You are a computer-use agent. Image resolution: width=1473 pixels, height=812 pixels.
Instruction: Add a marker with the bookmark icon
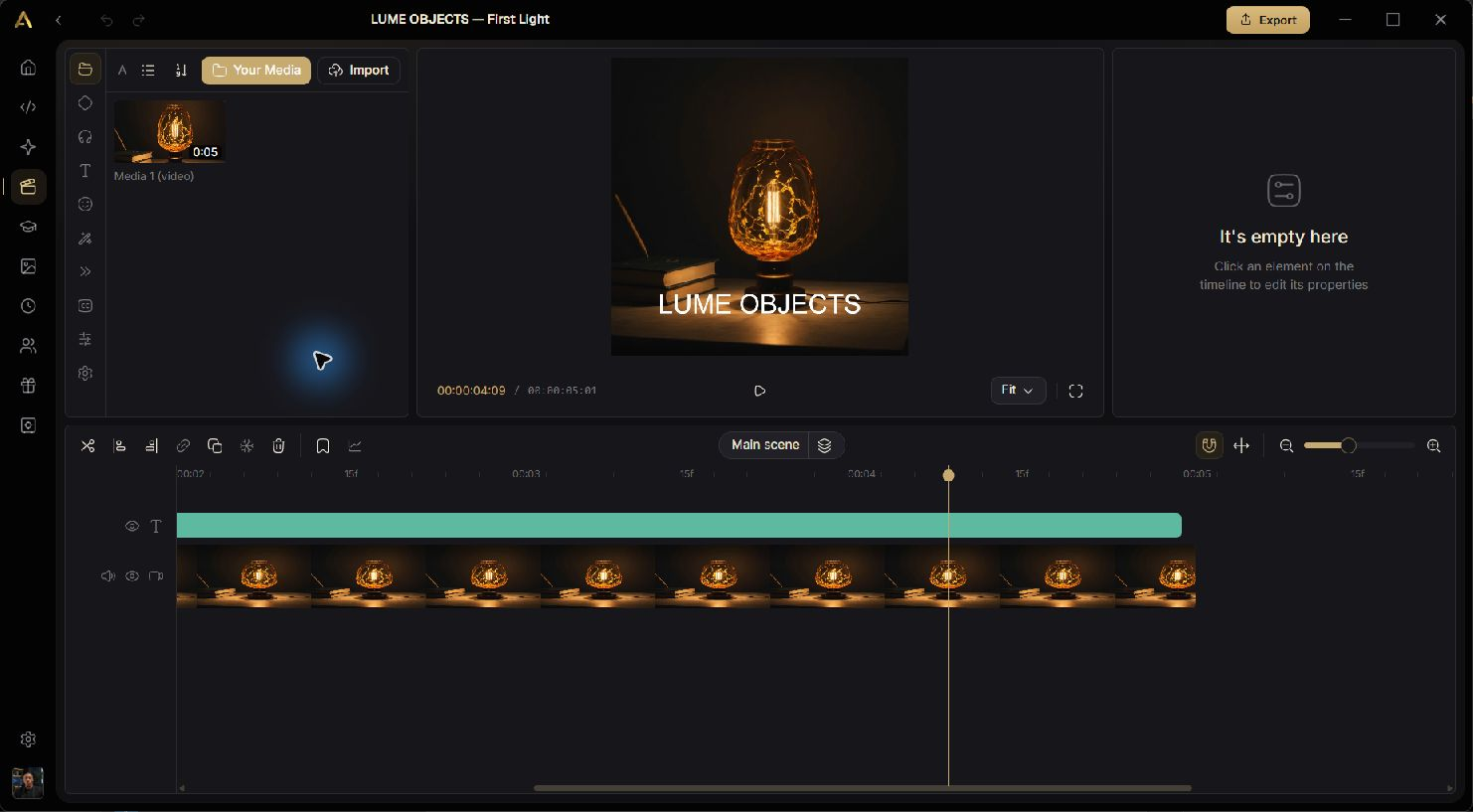pos(323,446)
